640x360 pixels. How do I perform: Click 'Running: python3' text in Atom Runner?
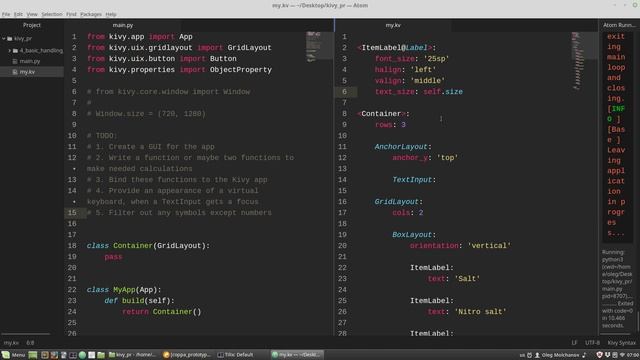coord(613,256)
